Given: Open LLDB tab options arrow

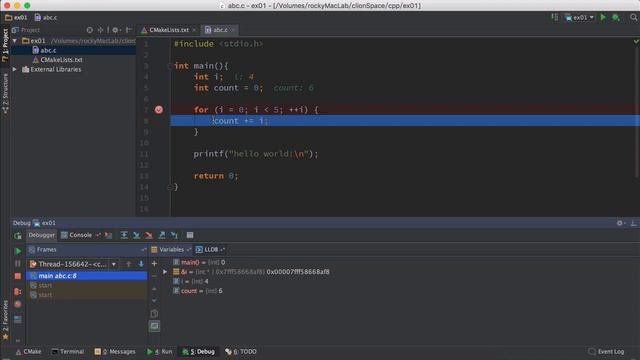Looking at the screenshot, I should (222, 249).
